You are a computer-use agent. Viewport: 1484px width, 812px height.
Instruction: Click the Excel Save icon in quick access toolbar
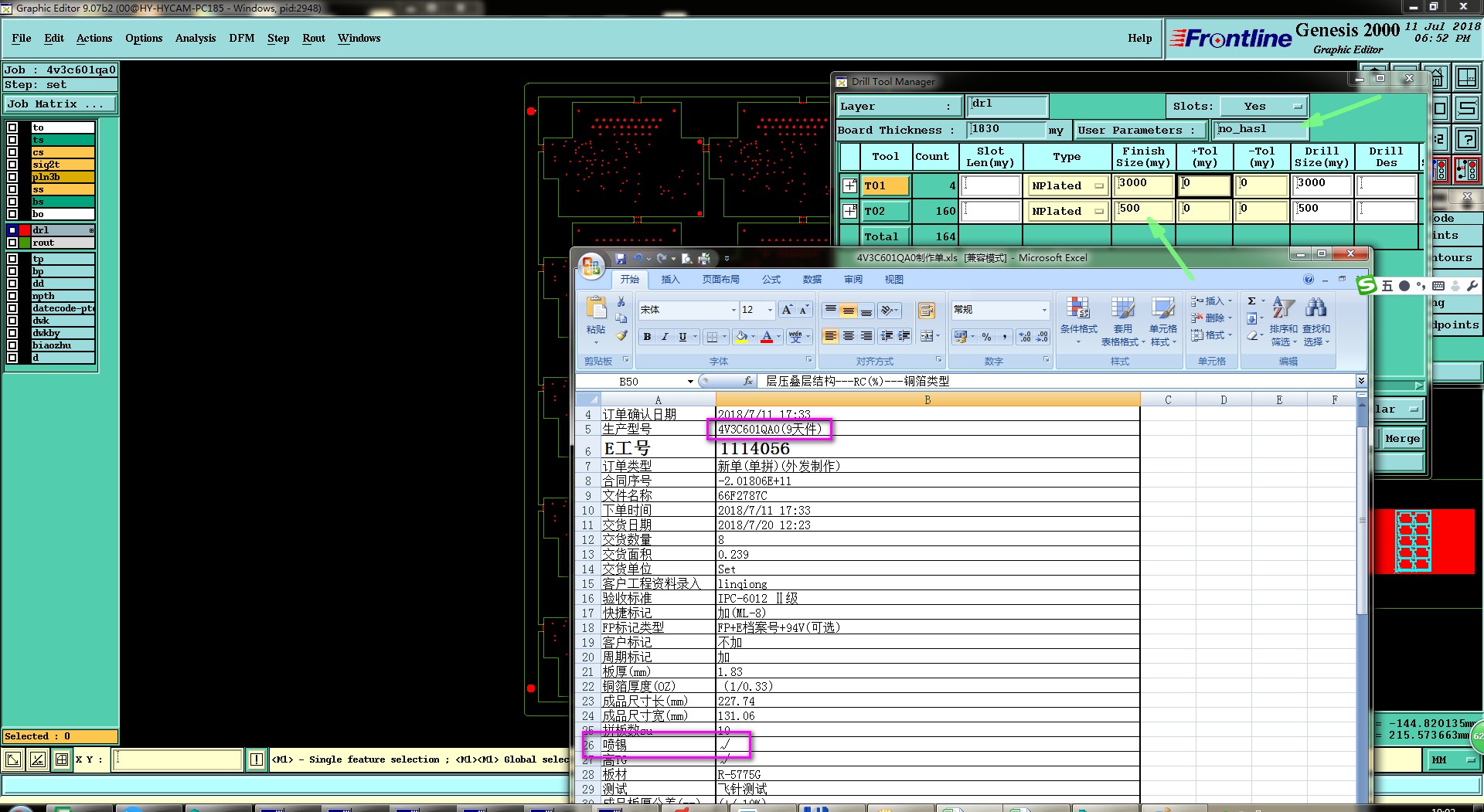[621, 259]
